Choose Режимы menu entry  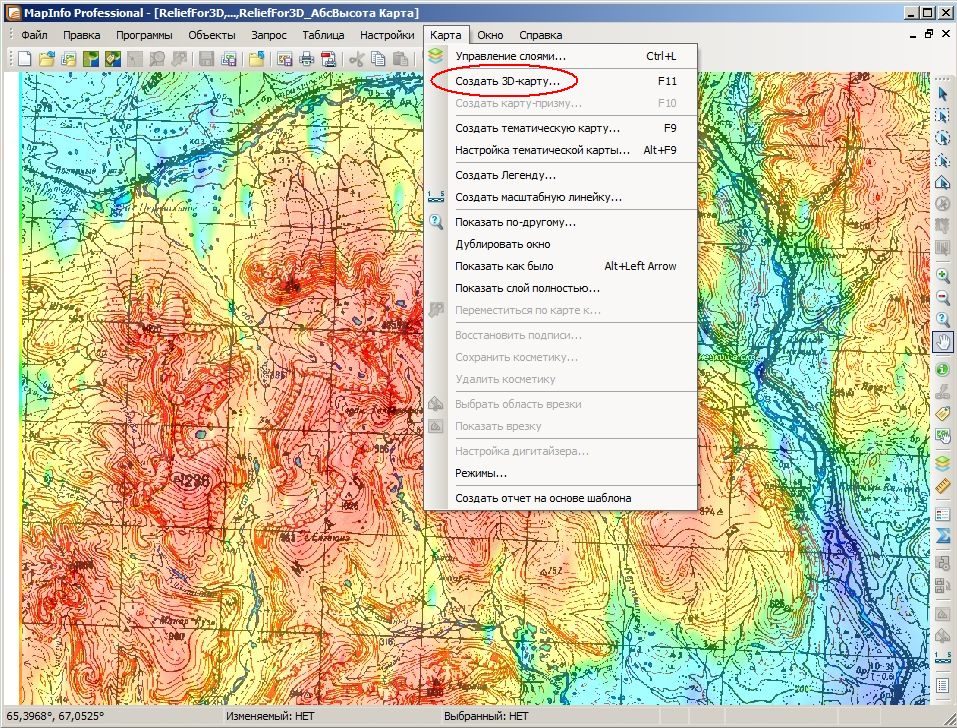pos(561,473)
